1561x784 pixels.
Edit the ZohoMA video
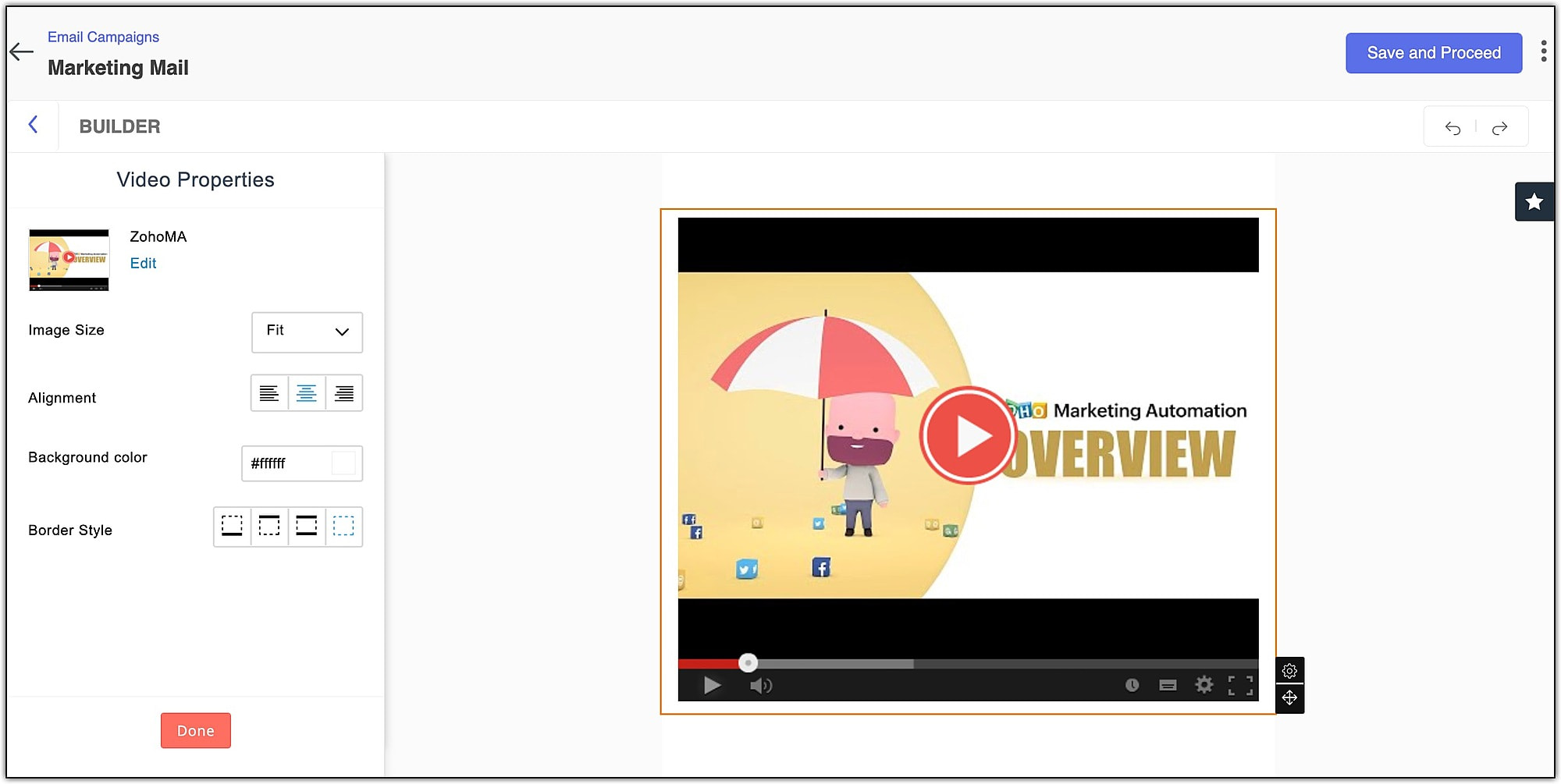pos(143,264)
